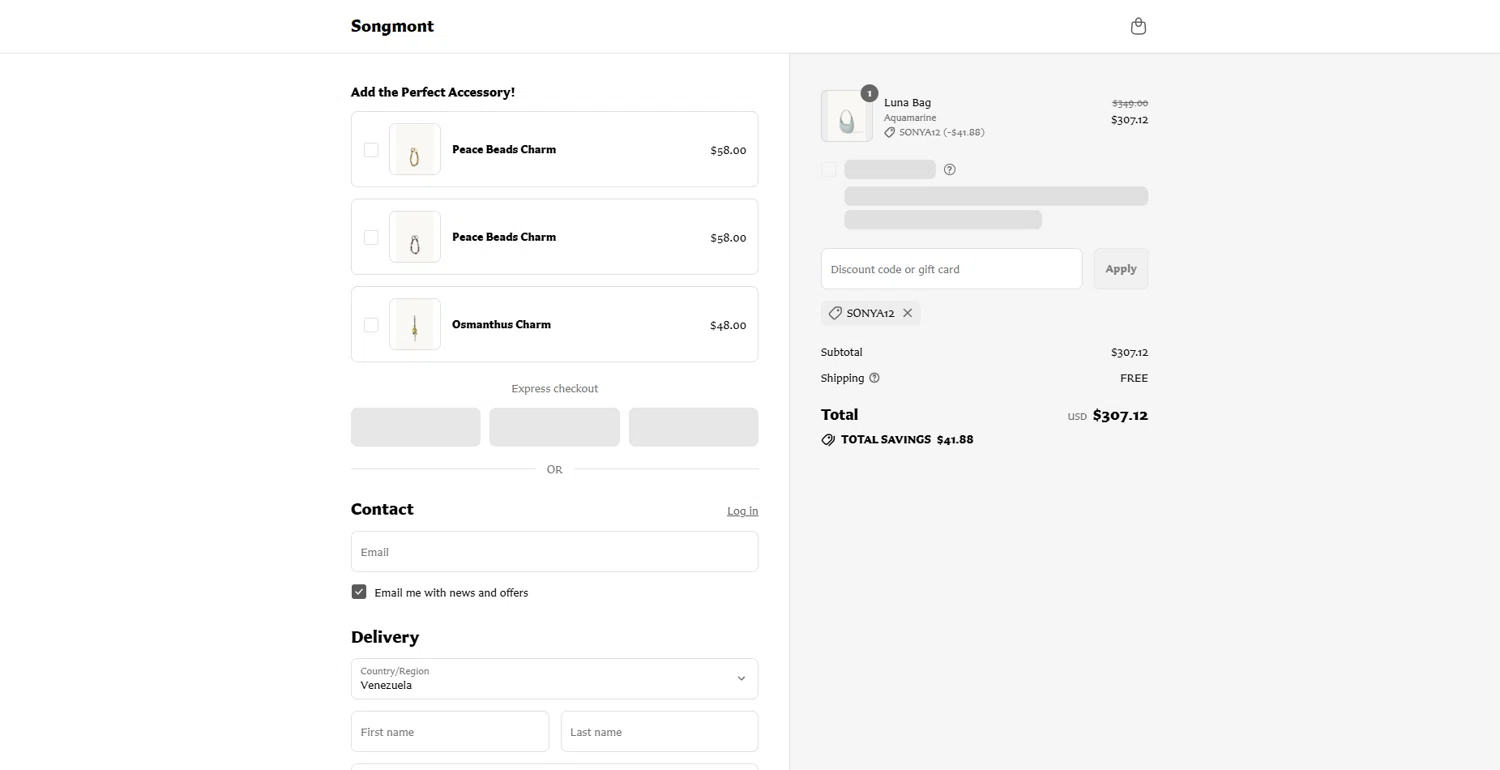The width and height of the screenshot is (1500, 770).
Task: Click the Osmanthus Charm thumbnail
Action: tap(415, 324)
